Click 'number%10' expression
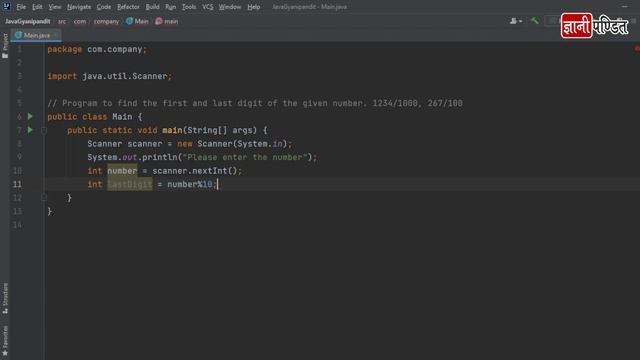 190,184
